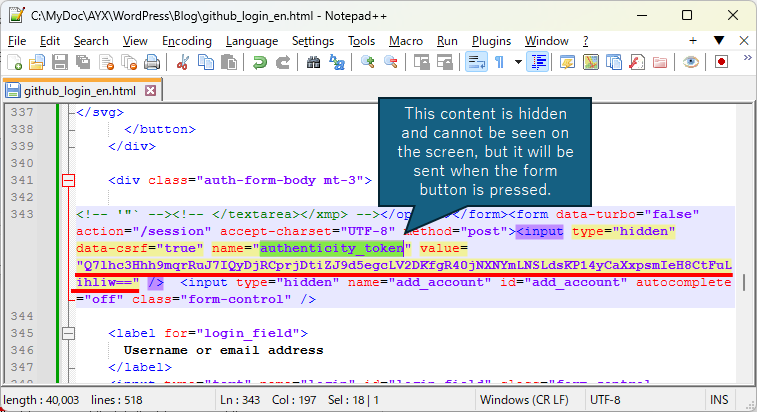Open the File menu
Screen dimensions: 757x412
pyautogui.click(x=17, y=41)
